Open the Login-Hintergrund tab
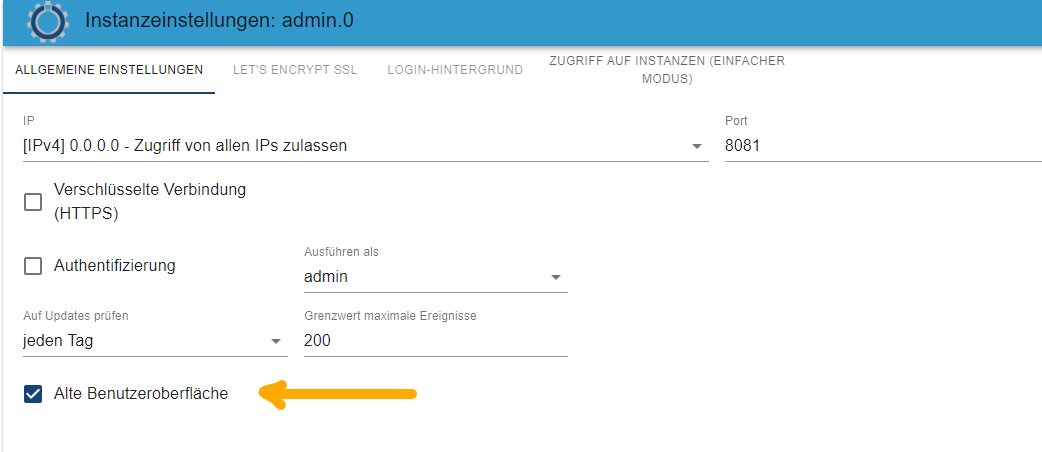 pyautogui.click(x=455, y=70)
